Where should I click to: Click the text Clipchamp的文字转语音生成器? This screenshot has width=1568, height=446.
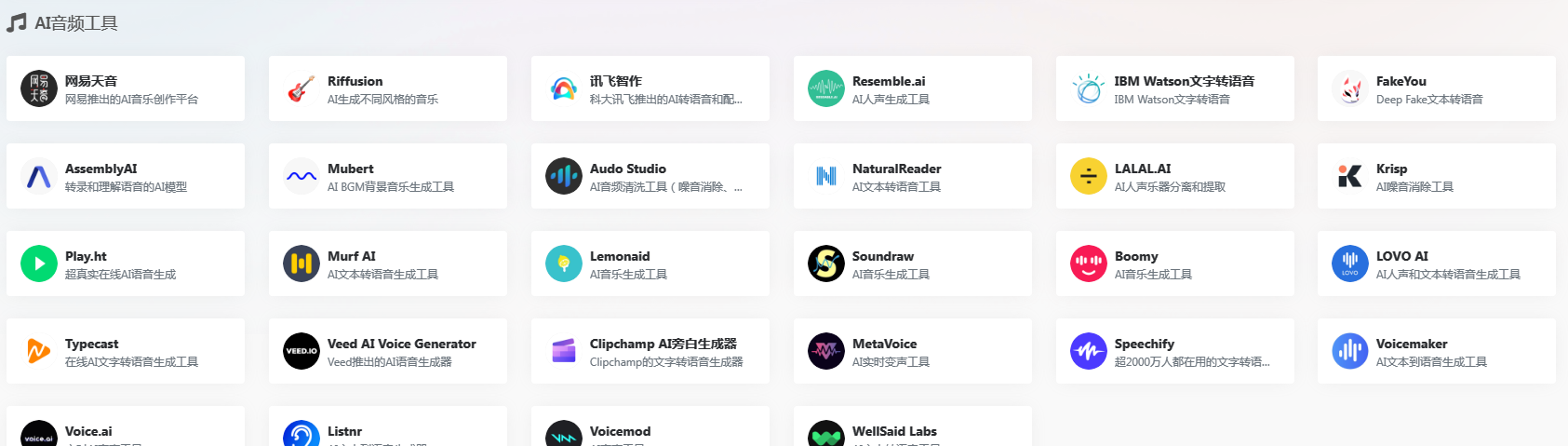click(x=666, y=361)
